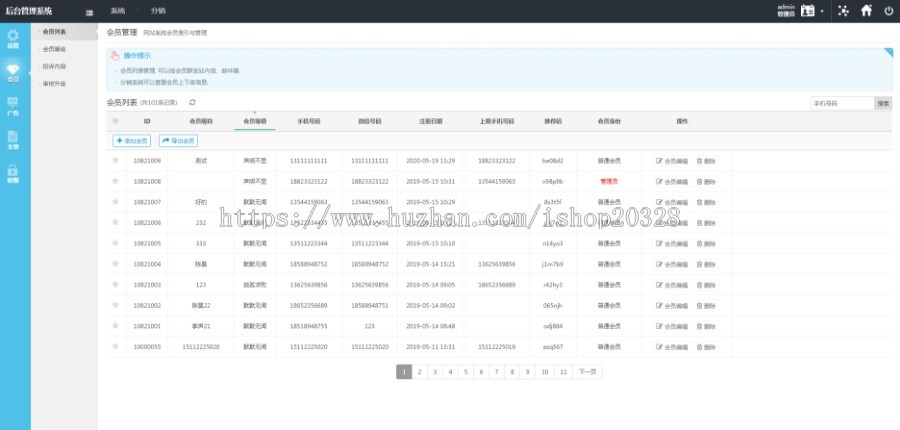Star the member row 10821008

click(x=115, y=181)
